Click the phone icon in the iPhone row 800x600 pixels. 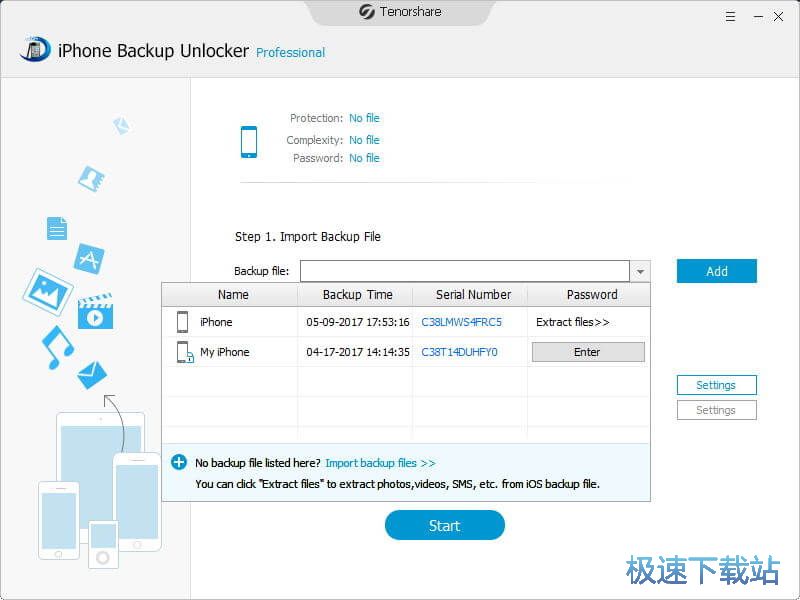point(182,322)
